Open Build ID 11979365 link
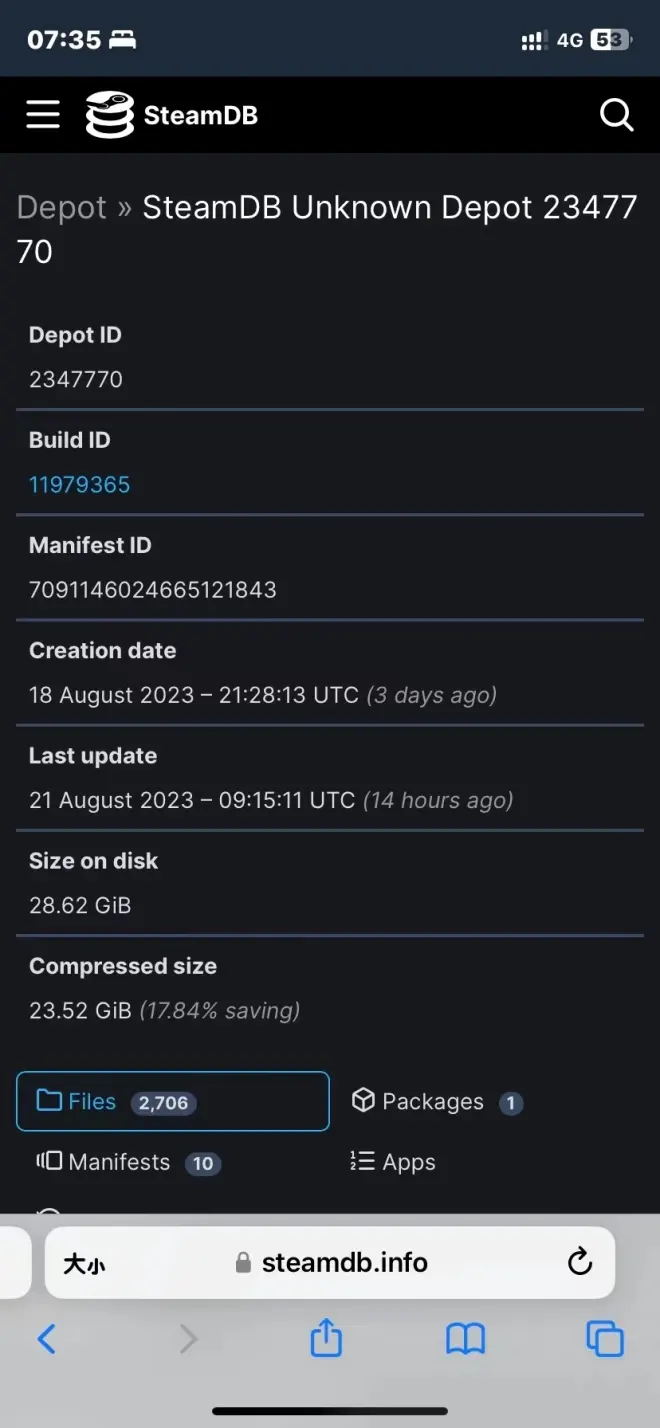660x1428 pixels. [80, 485]
